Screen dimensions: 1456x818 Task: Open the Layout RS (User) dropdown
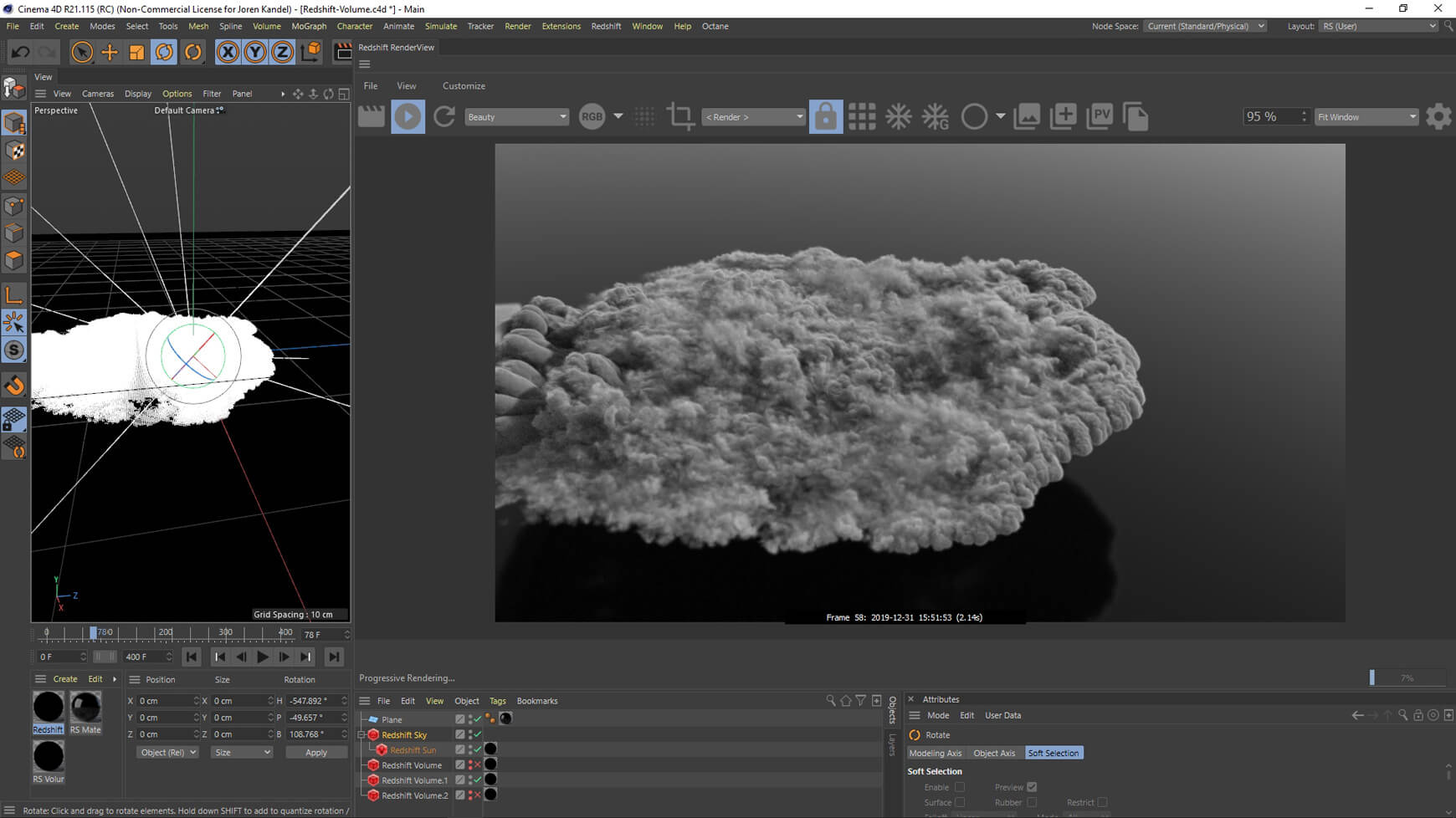tap(1378, 26)
